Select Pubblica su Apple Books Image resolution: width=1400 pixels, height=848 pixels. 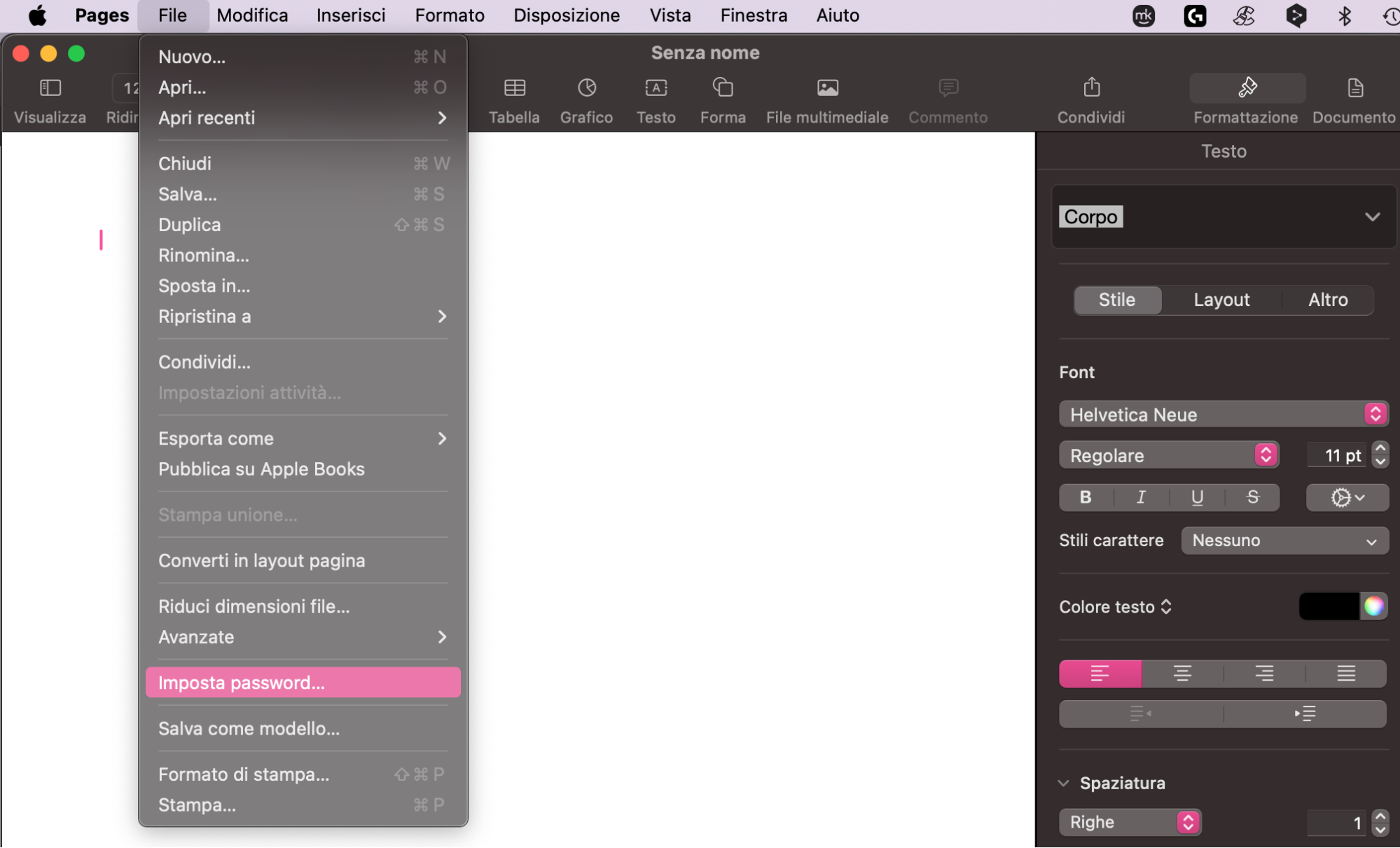pyautogui.click(x=303, y=469)
